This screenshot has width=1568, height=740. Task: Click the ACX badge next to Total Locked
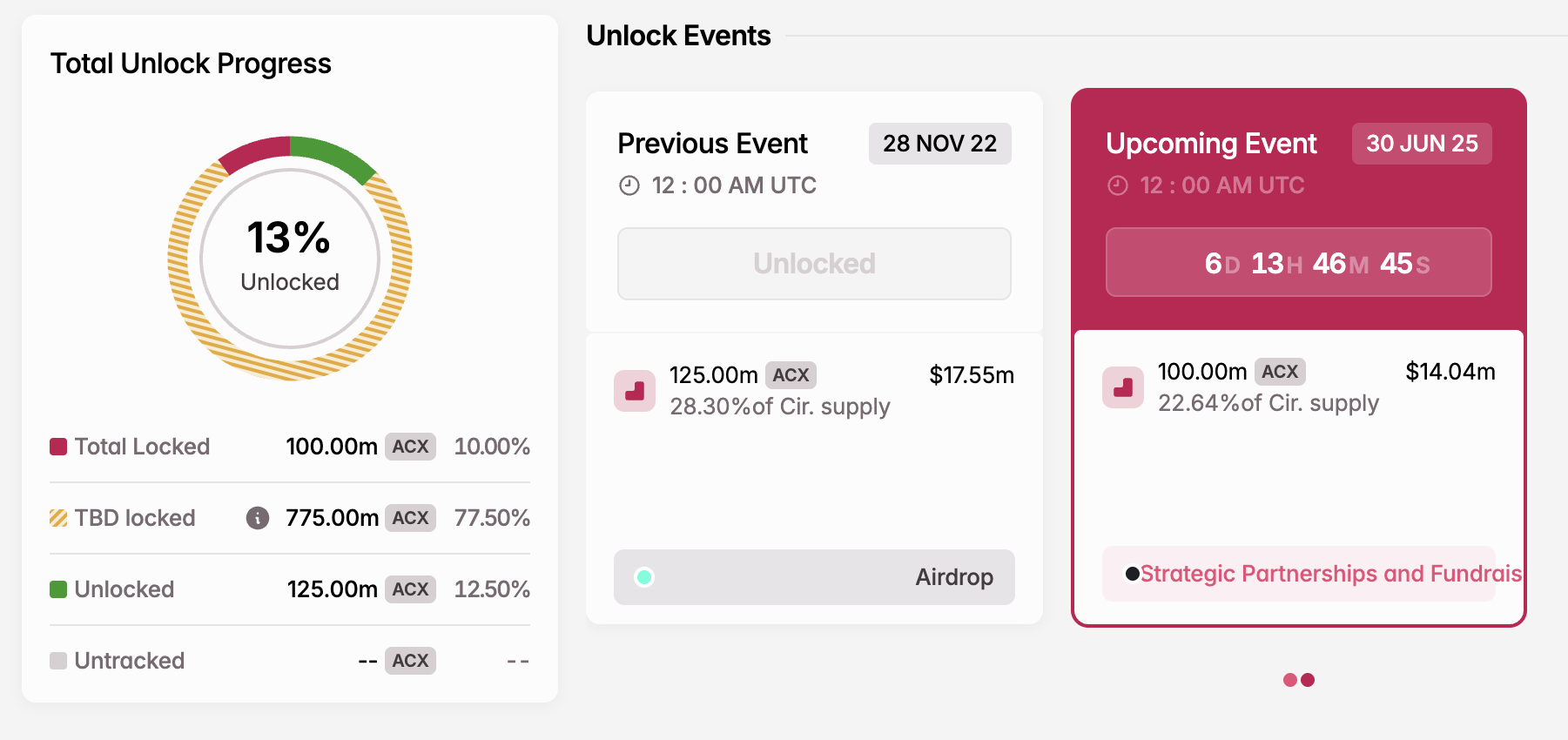(409, 447)
